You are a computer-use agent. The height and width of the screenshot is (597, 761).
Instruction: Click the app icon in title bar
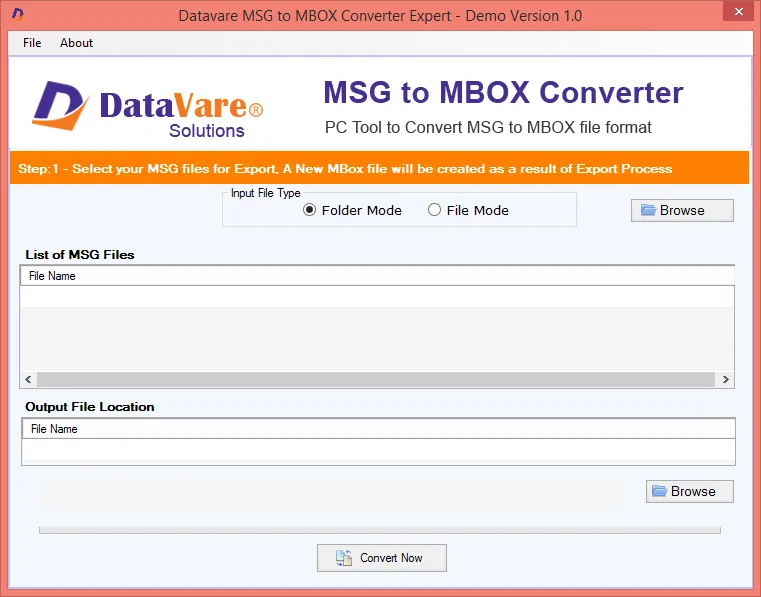pyautogui.click(x=17, y=15)
